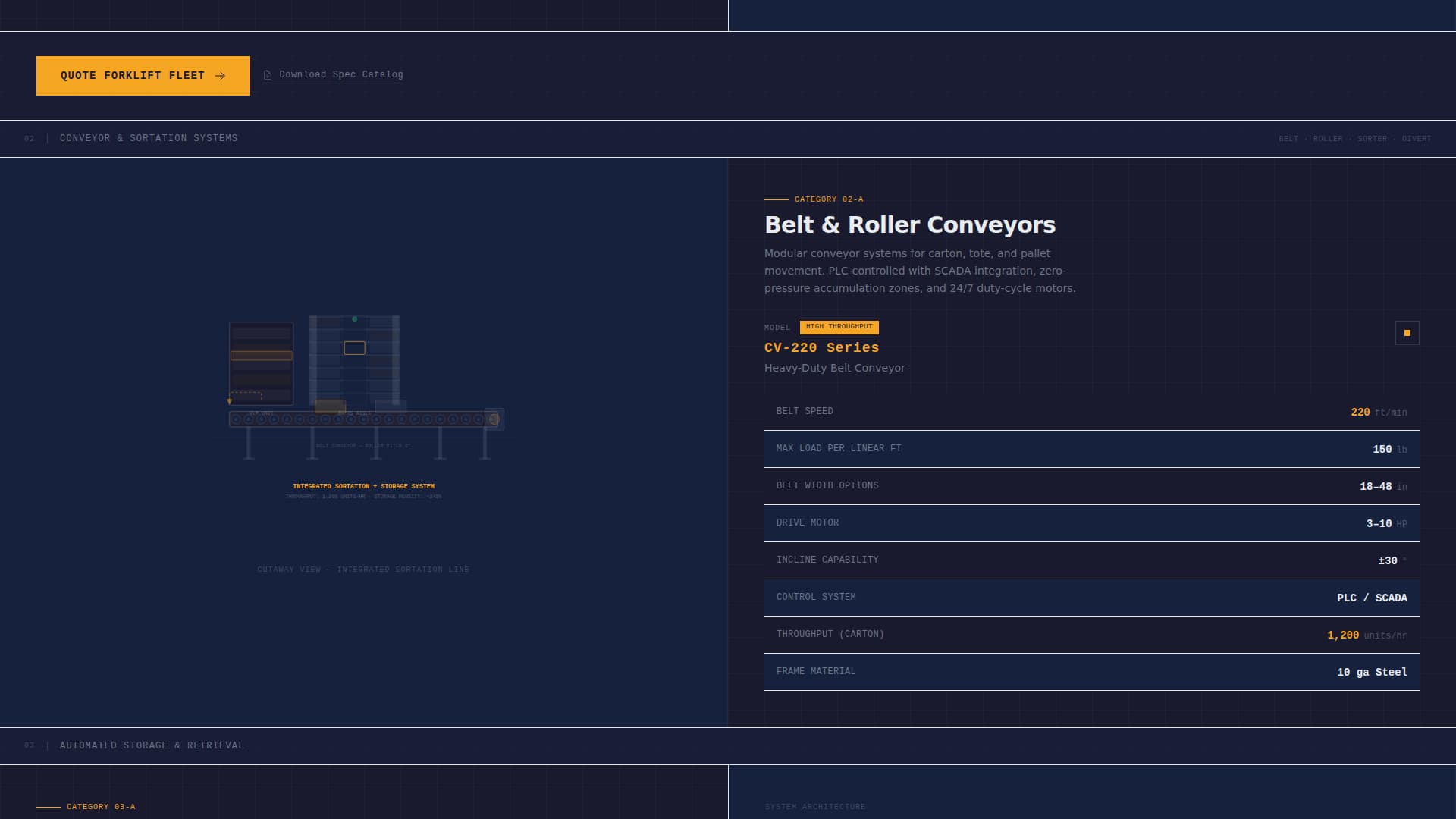This screenshot has width=1456, height=819.
Task: Click the QUOTE FORKLIFT FLEET button
Action: pyautogui.click(x=143, y=75)
